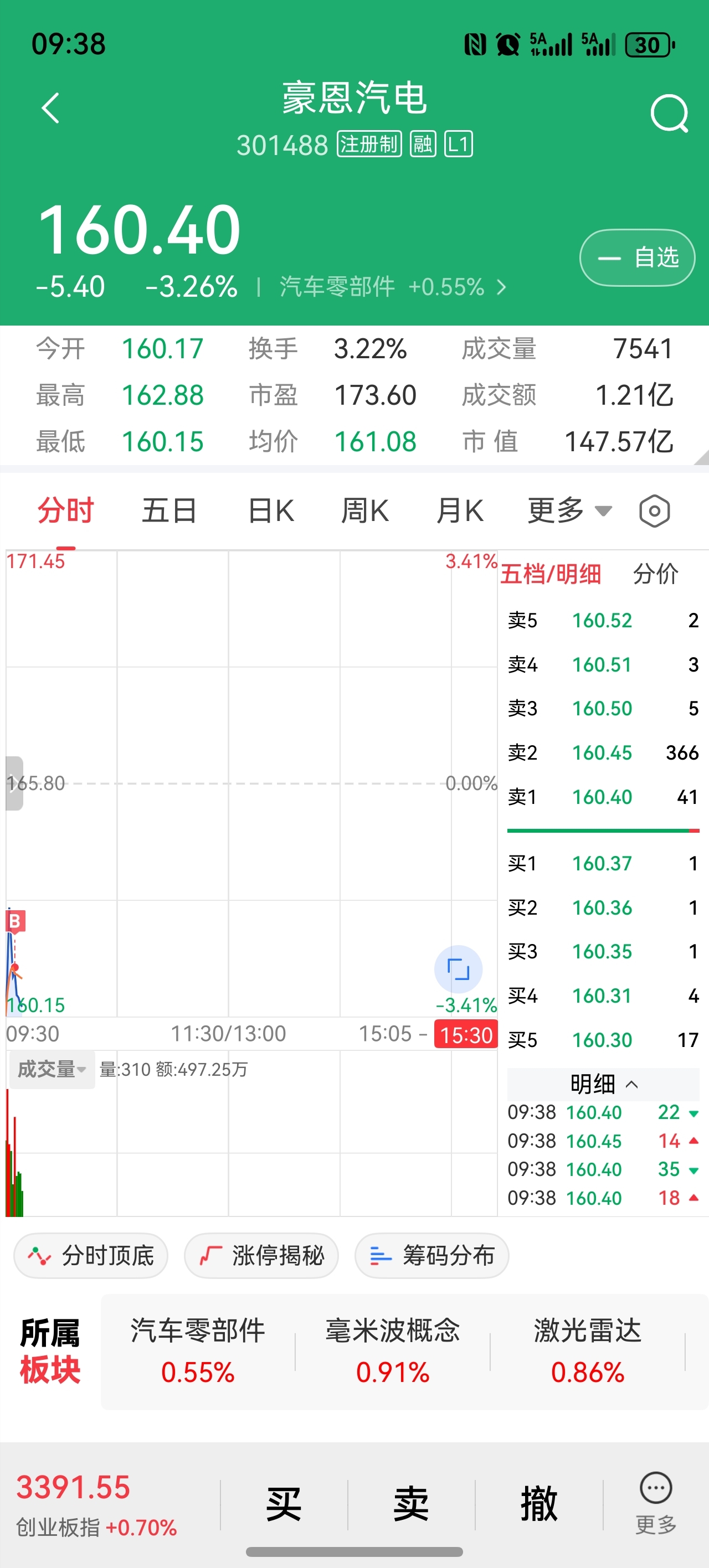Tap the 成交额 1.21亿 value
Viewport: 709px width, 1568px height.
point(634,395)
